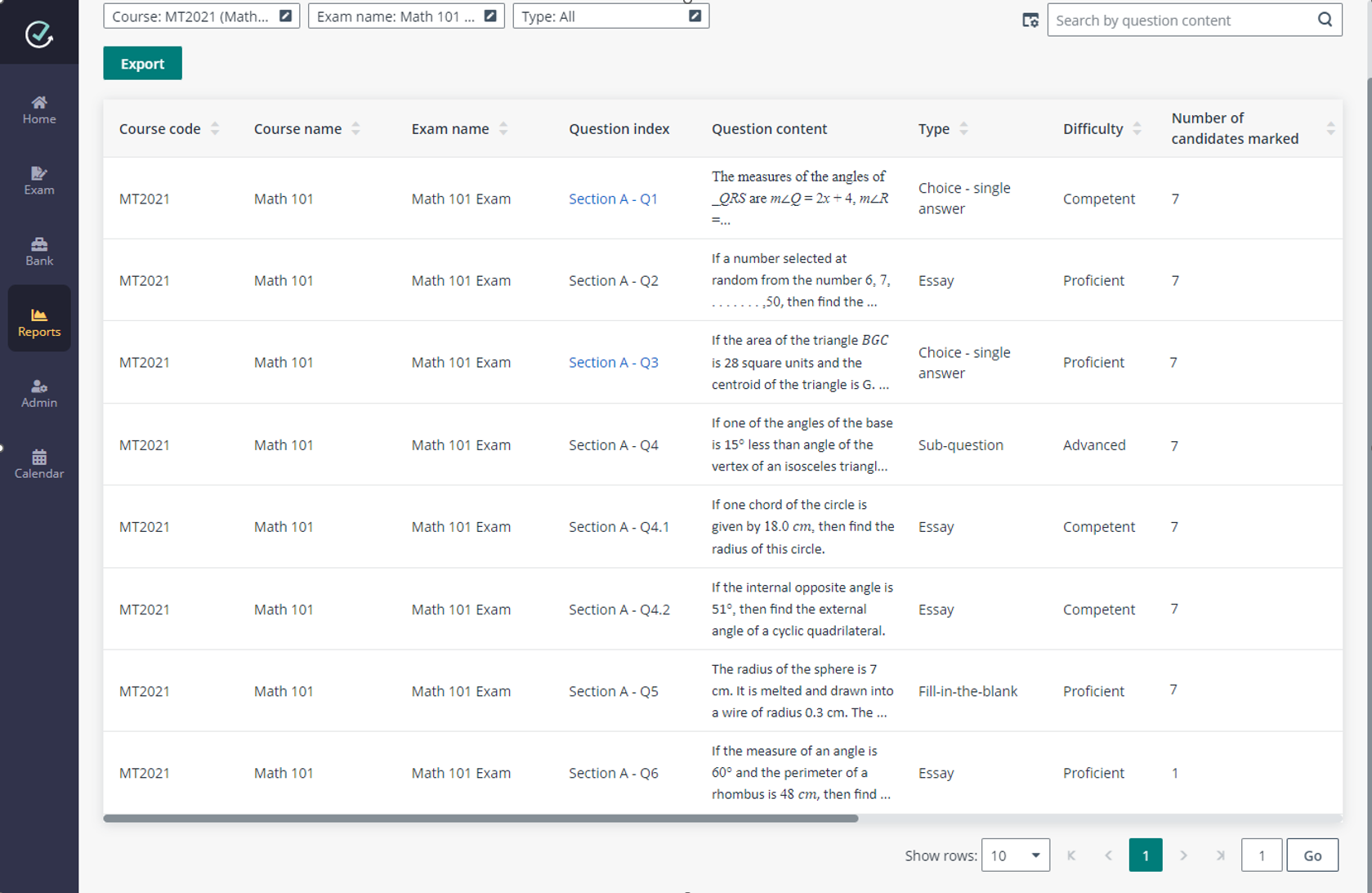Click the sphere radius question content
This screenshot has height=893, width=1372.
(x=802, y=690)
